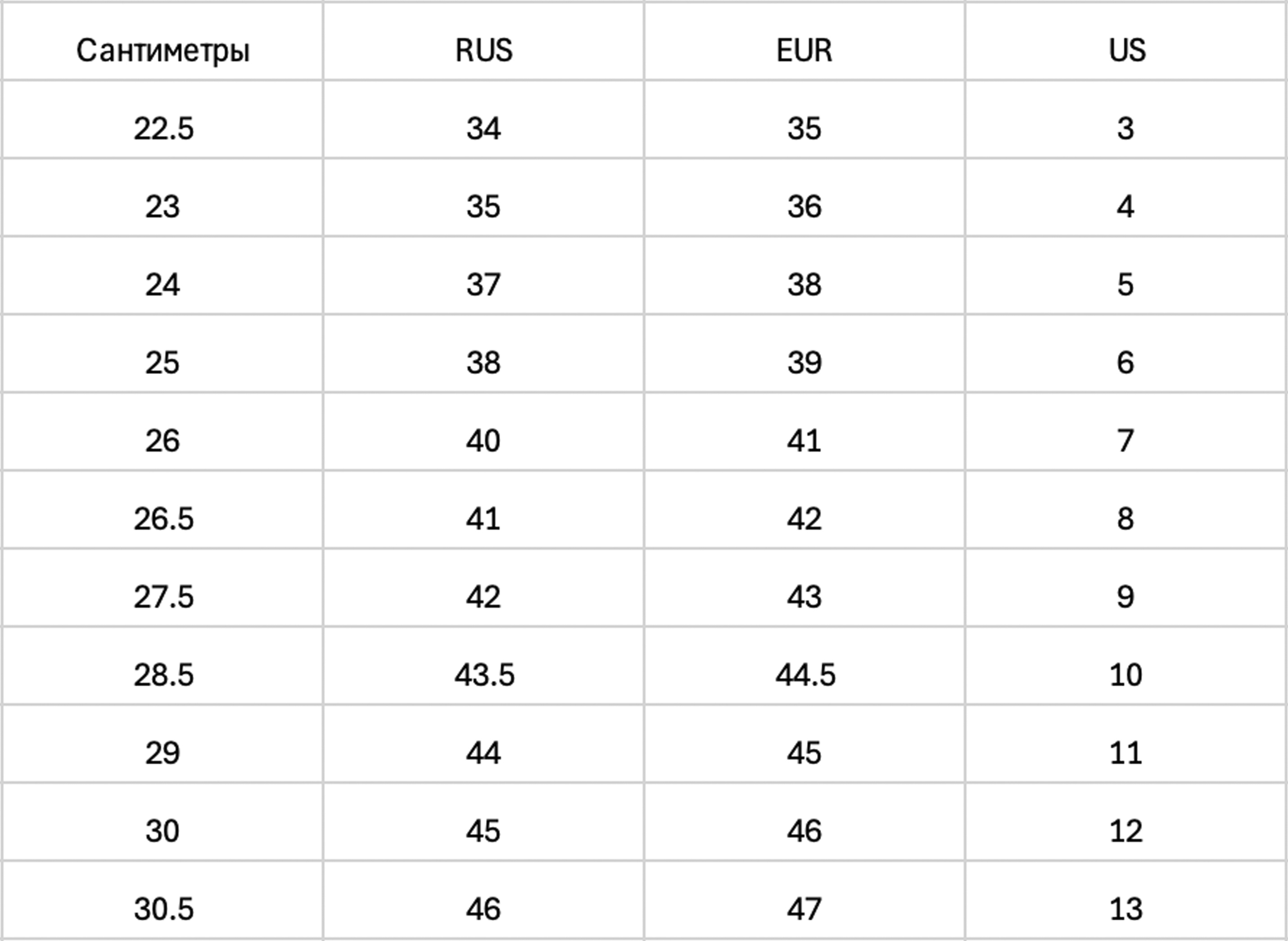Image resolution: width=1288 pixels, height=941 pixels.
Task: Select the 28.5 centimeters cell
Action: (163, 666)
